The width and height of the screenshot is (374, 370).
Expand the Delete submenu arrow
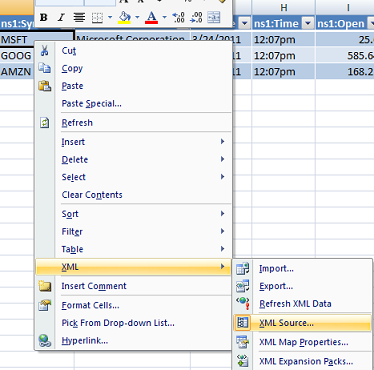(223, 159)
